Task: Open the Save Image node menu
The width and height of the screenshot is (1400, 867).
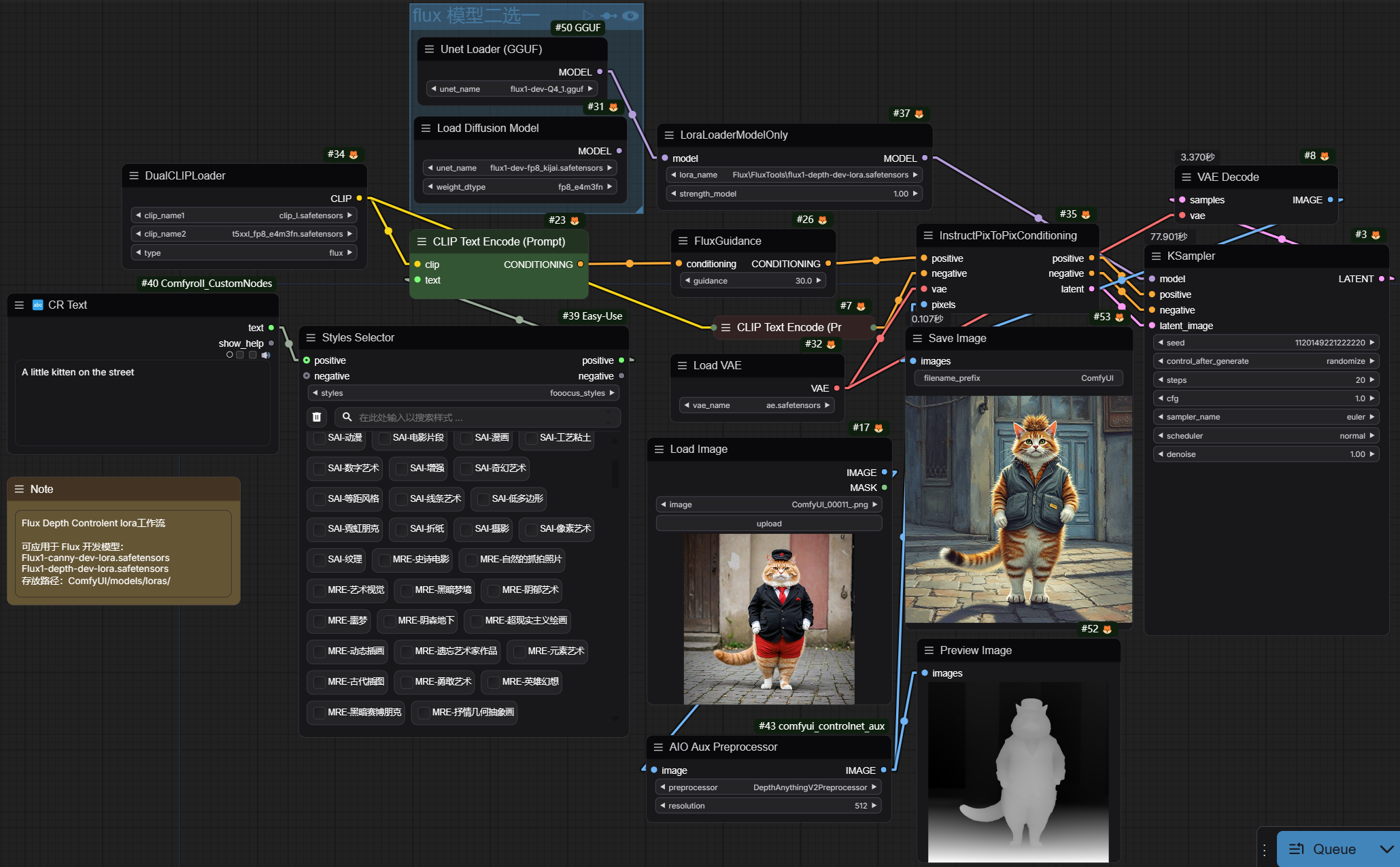Action: (x=919, y=338)
